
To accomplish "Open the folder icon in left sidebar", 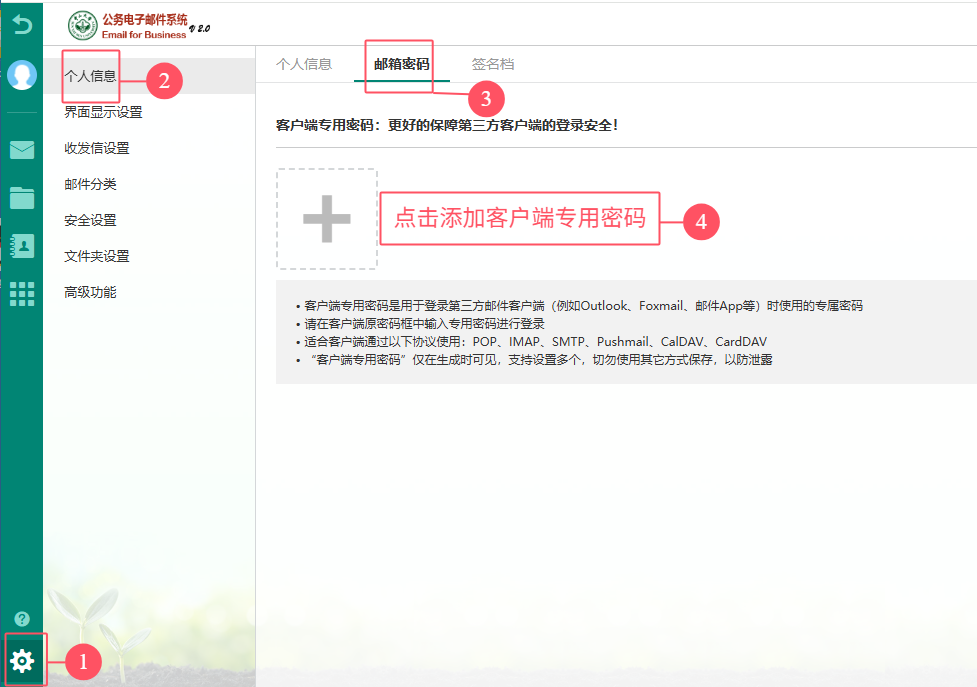I will (21, 197).
